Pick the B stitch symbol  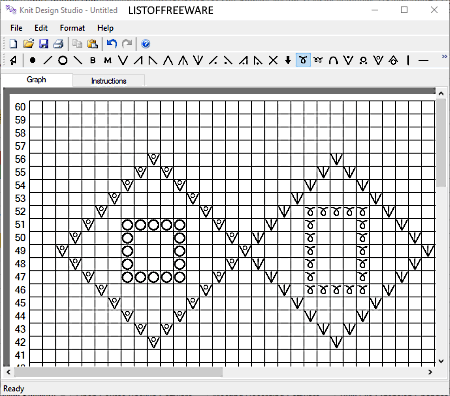(x=93, y=60)
